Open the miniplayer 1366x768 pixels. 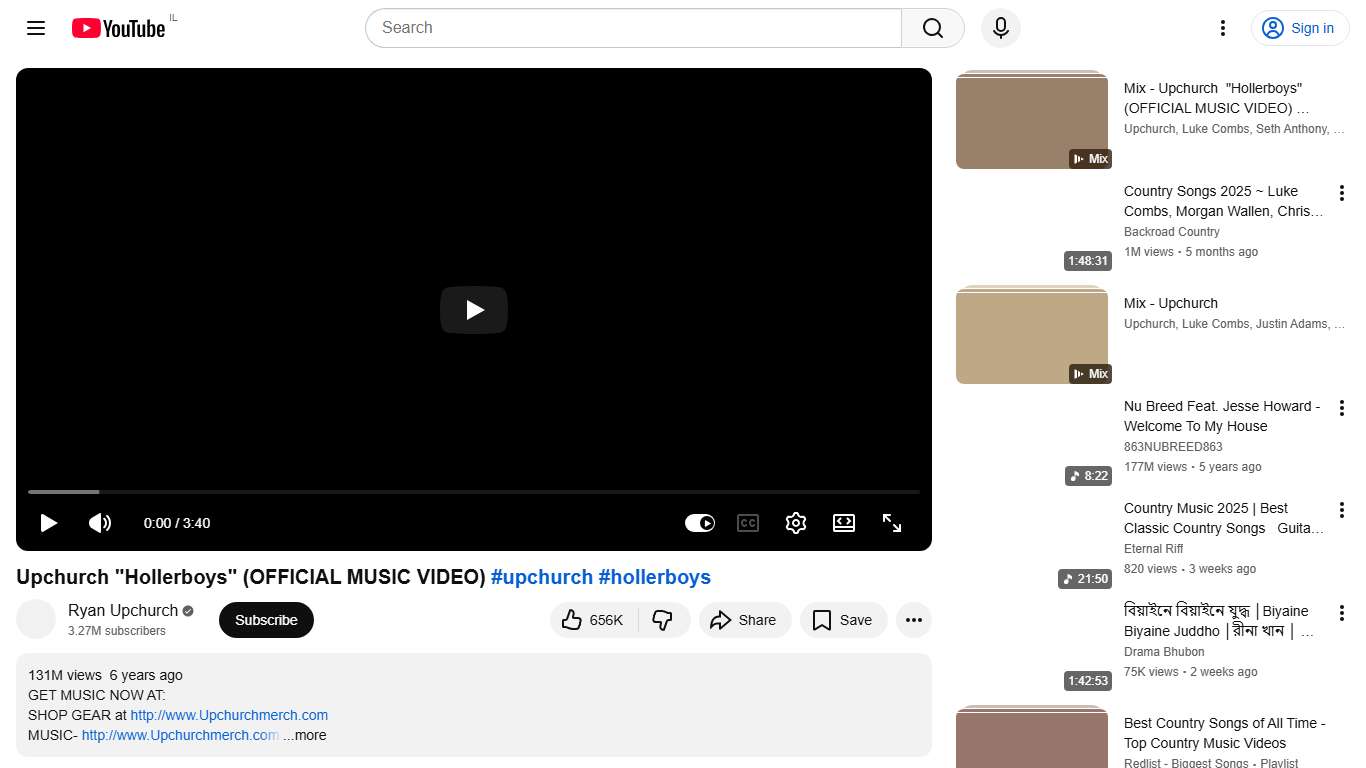coord(843,522)
